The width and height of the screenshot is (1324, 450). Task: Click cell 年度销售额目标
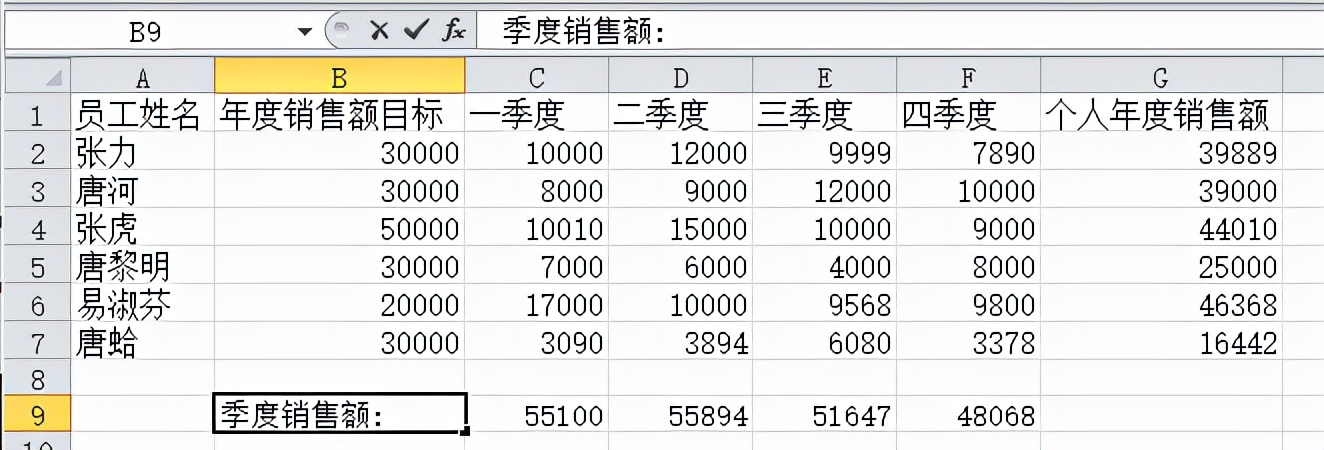[x=339, y=115]
